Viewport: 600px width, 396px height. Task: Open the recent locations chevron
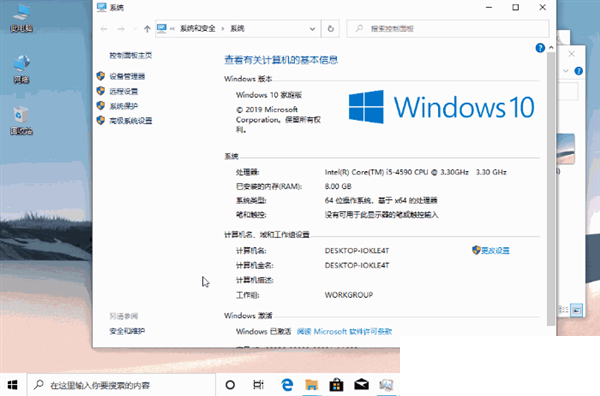click(135, 29)
